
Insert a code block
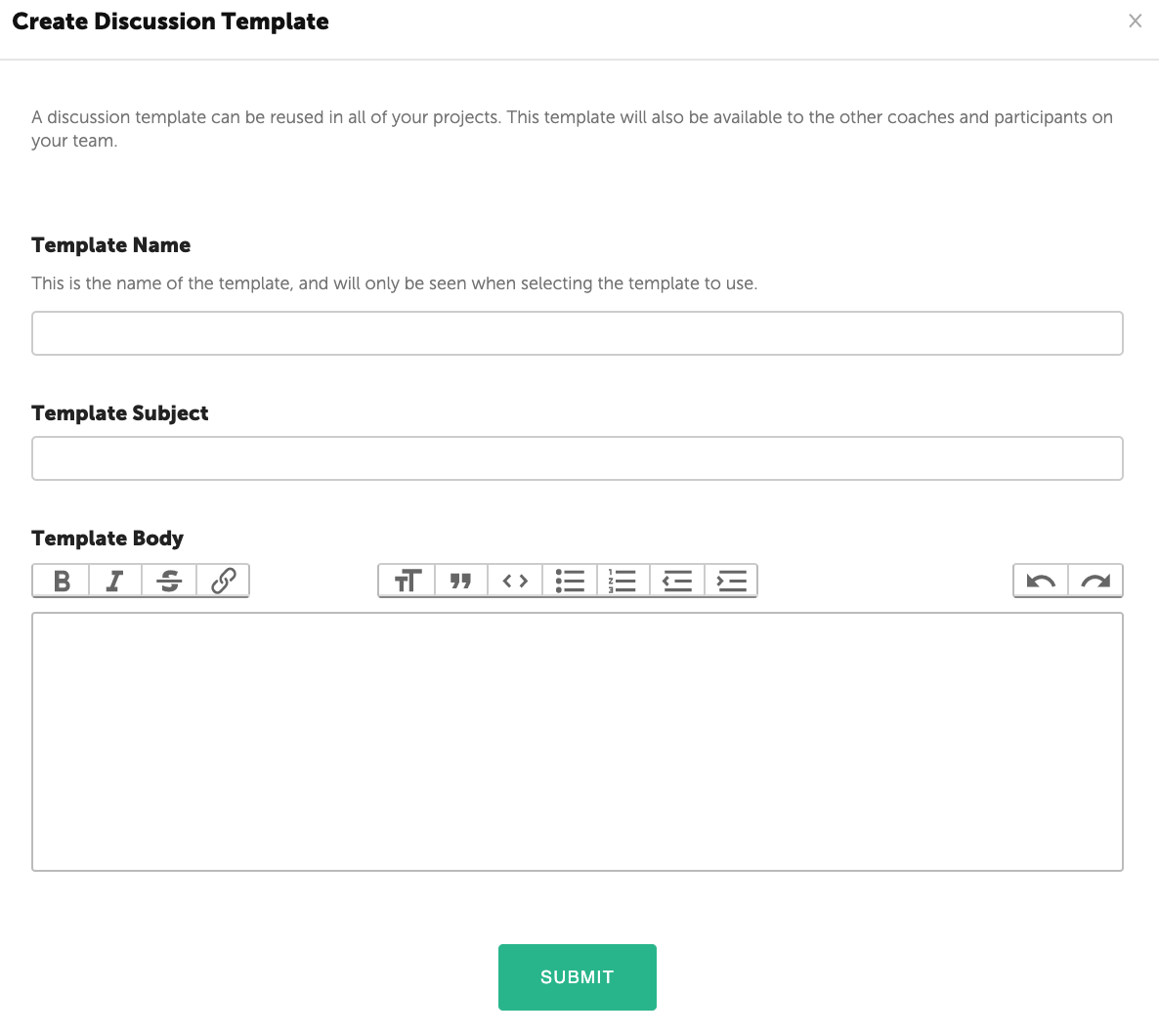[x=515, y=581]
